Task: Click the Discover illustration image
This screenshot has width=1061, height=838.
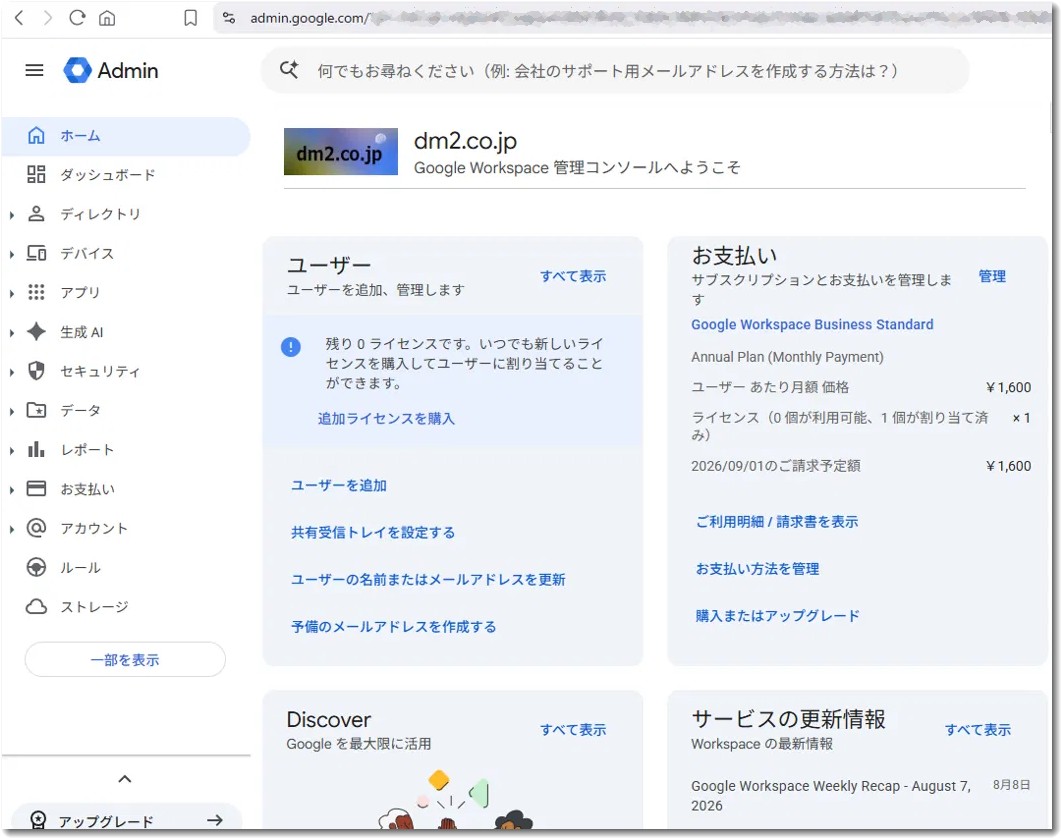Action: click(455, 799)
